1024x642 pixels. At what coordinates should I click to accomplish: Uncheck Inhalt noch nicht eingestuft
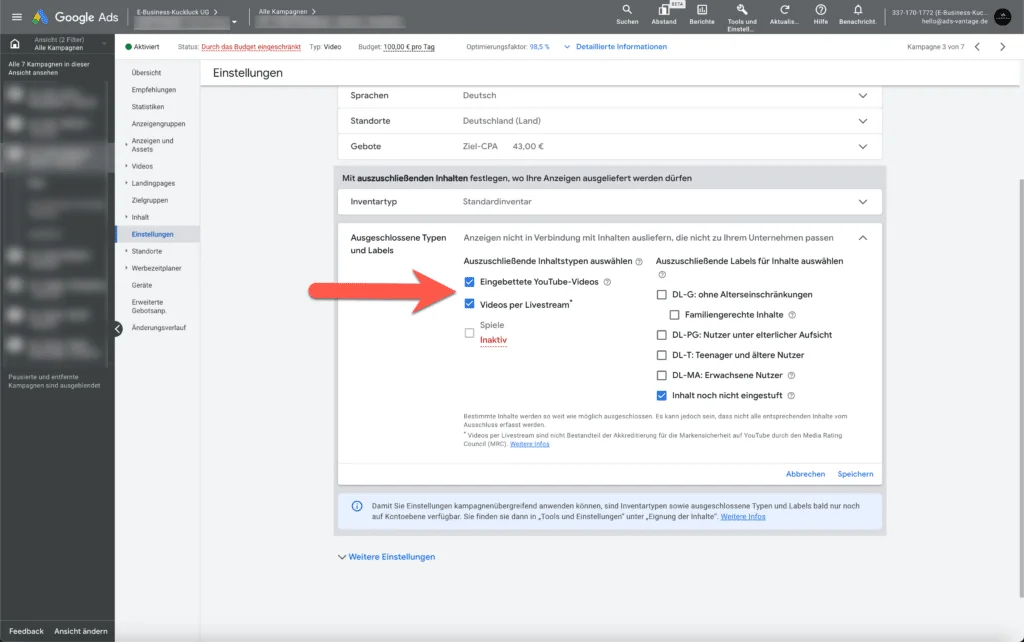click(662, 396)
